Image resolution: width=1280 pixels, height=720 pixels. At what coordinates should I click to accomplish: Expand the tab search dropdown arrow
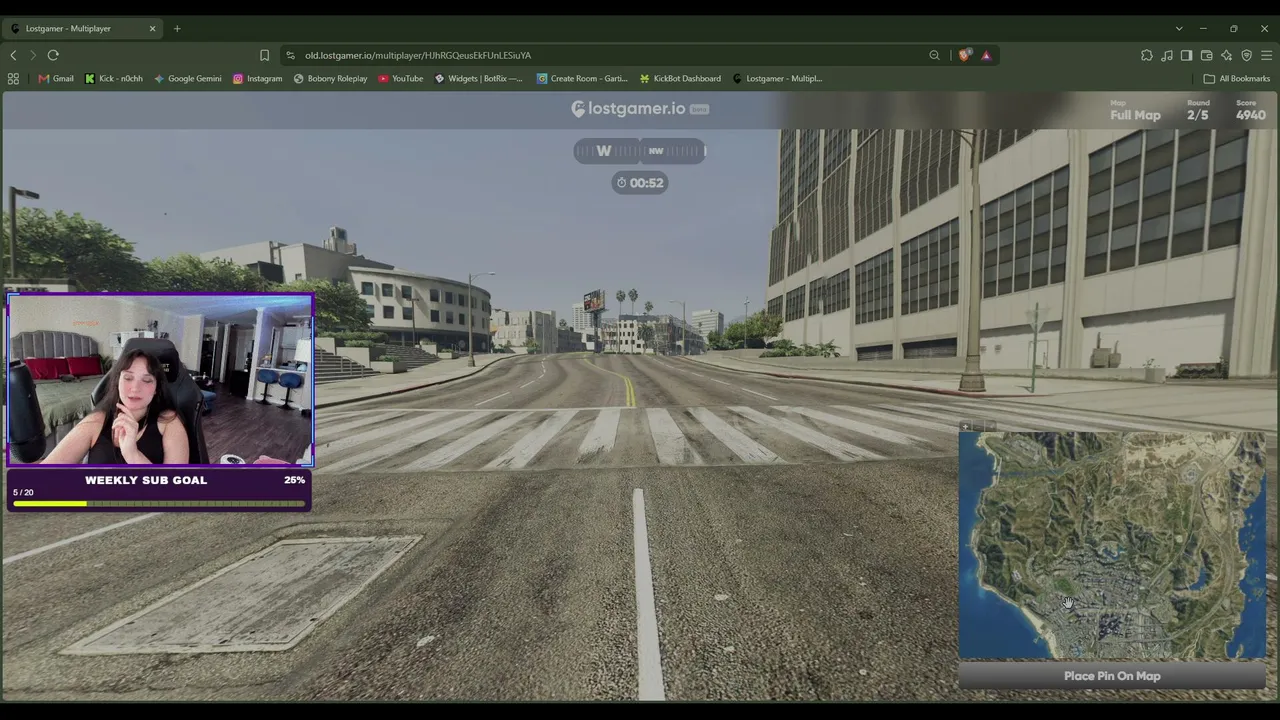[1179, 28]
